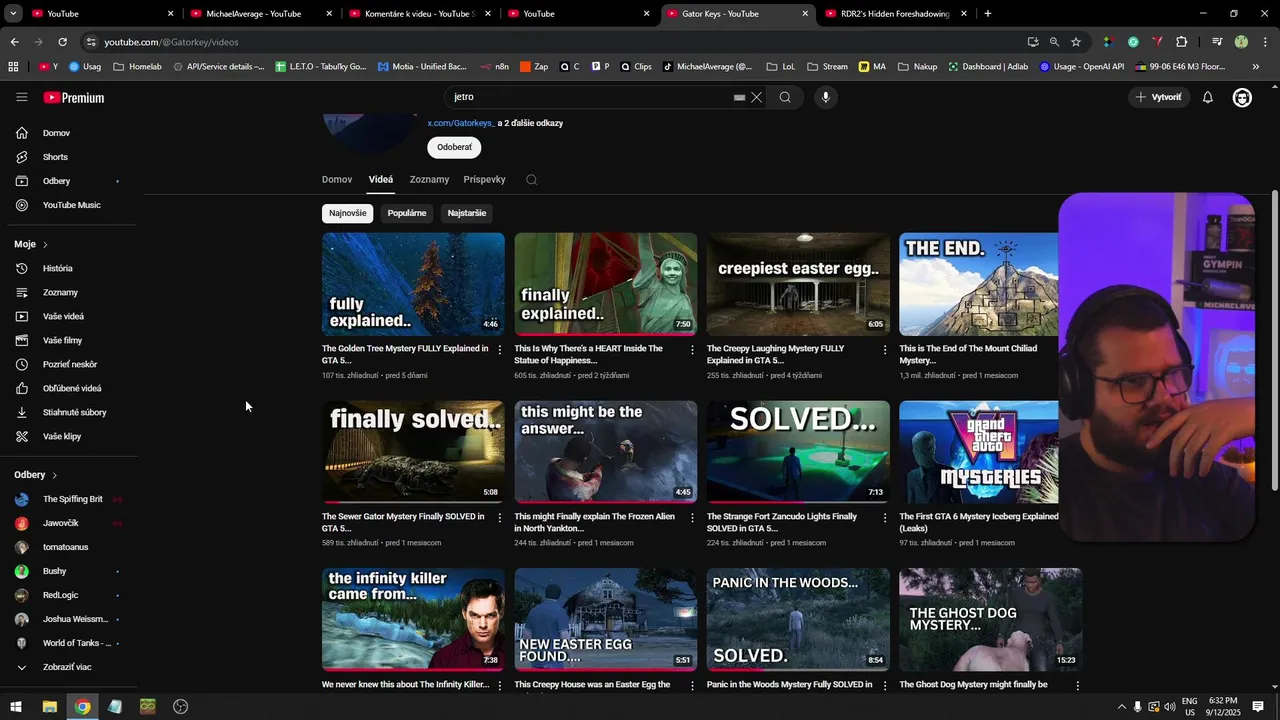Open a new Chrome tab
Image resolution: width=1280 pixels, height=720 pixels.
[x=988, y=14]
